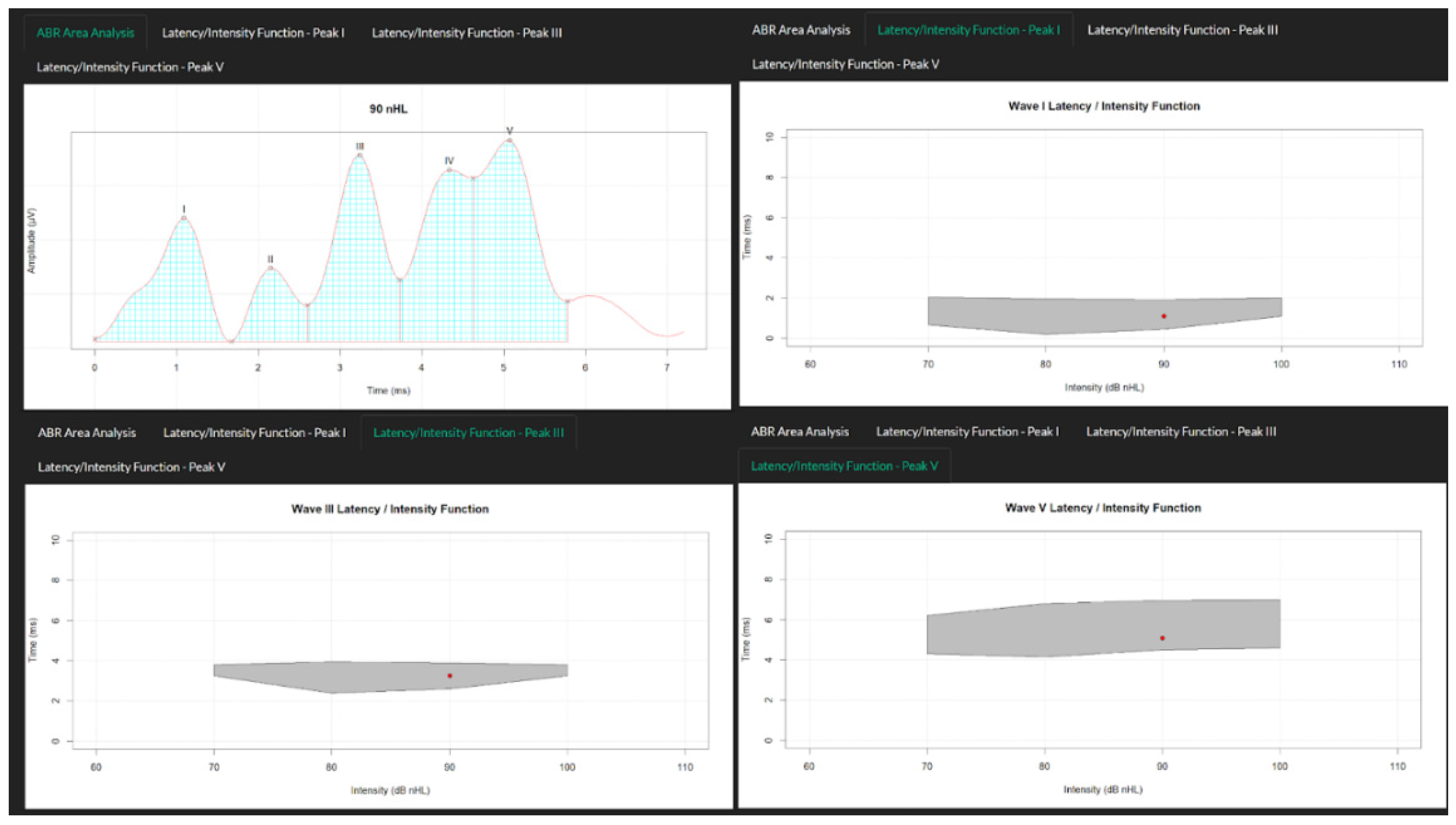Select Peak III tab above Wave I plot
The image size is (1456, 825).
(1182, 30)
